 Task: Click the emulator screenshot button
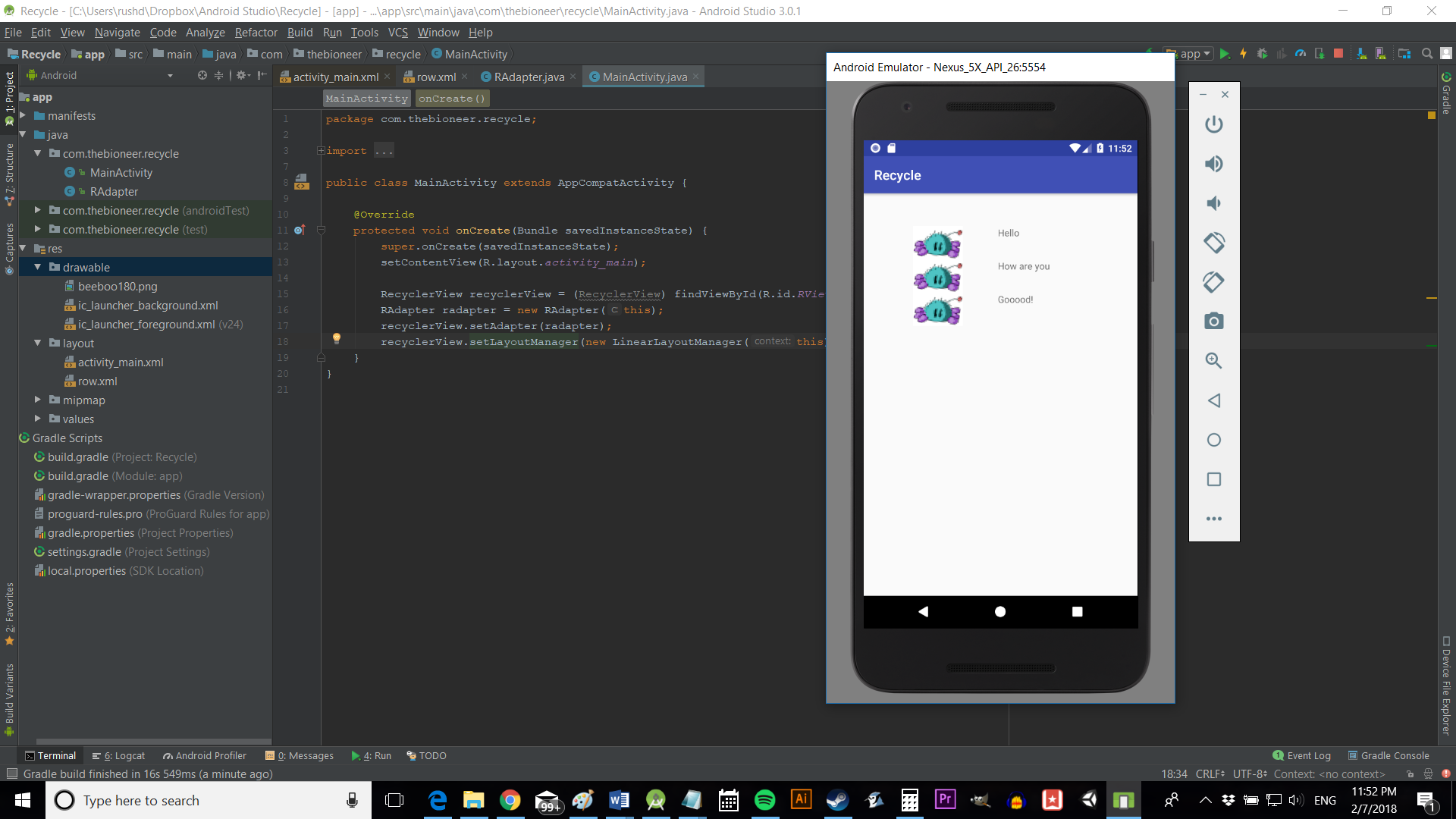coord(1213,320)
